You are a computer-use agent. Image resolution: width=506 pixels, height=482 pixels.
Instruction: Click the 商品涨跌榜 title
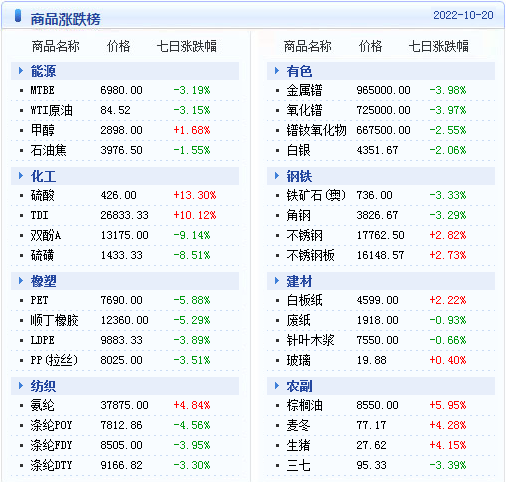65,19
